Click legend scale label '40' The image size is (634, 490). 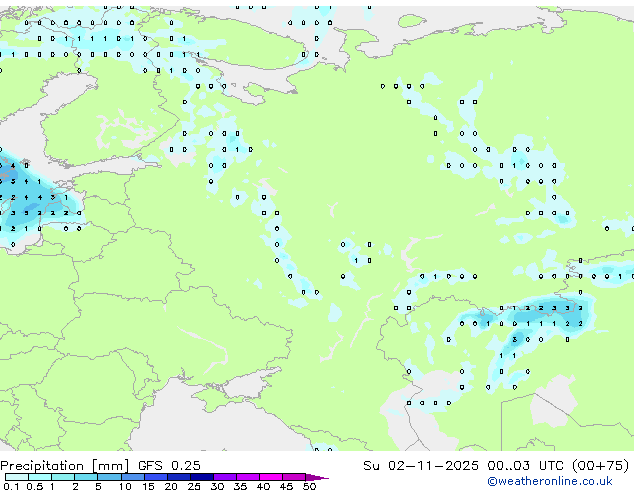click(263, 486)
